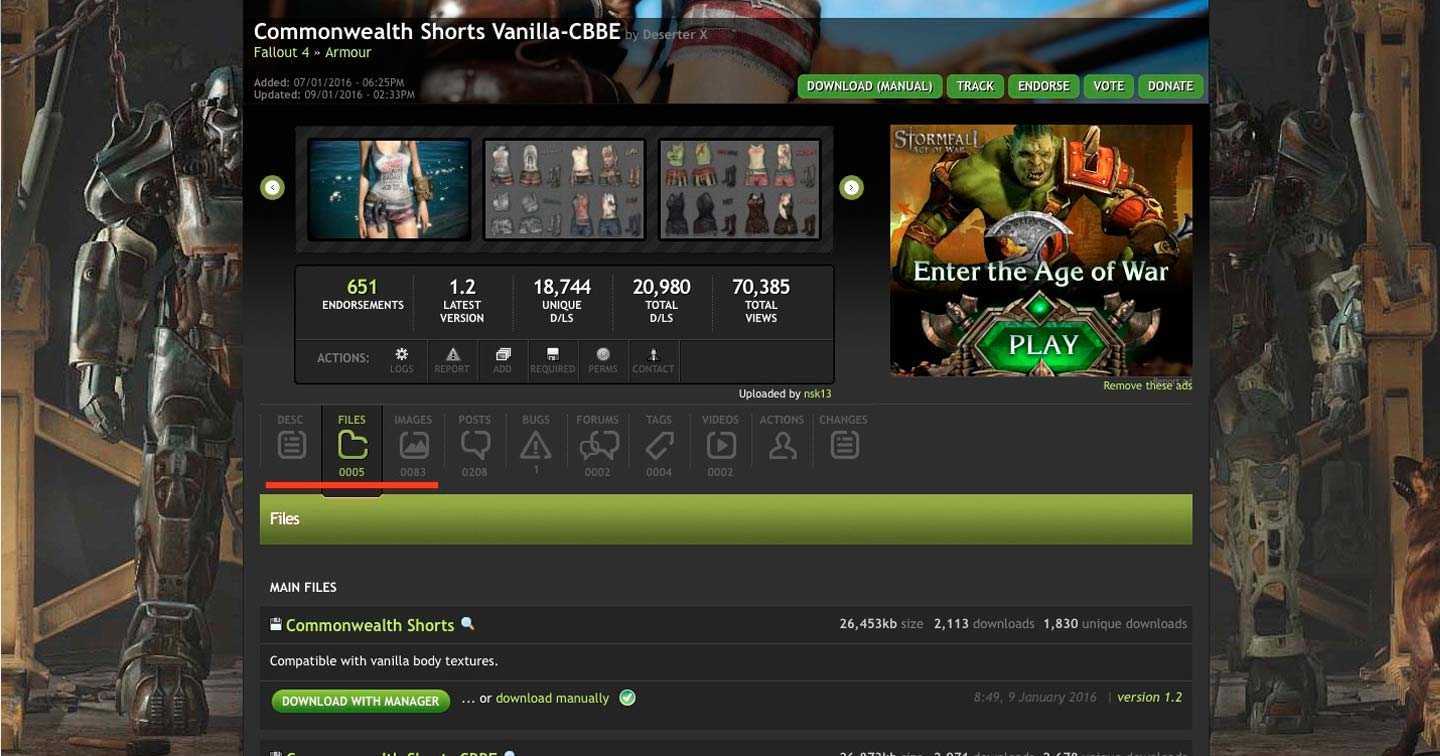Screen dimensions: 1440x756
Task: Click the Fallout 4 breadcrumb link
Action: tap(281, 52)
